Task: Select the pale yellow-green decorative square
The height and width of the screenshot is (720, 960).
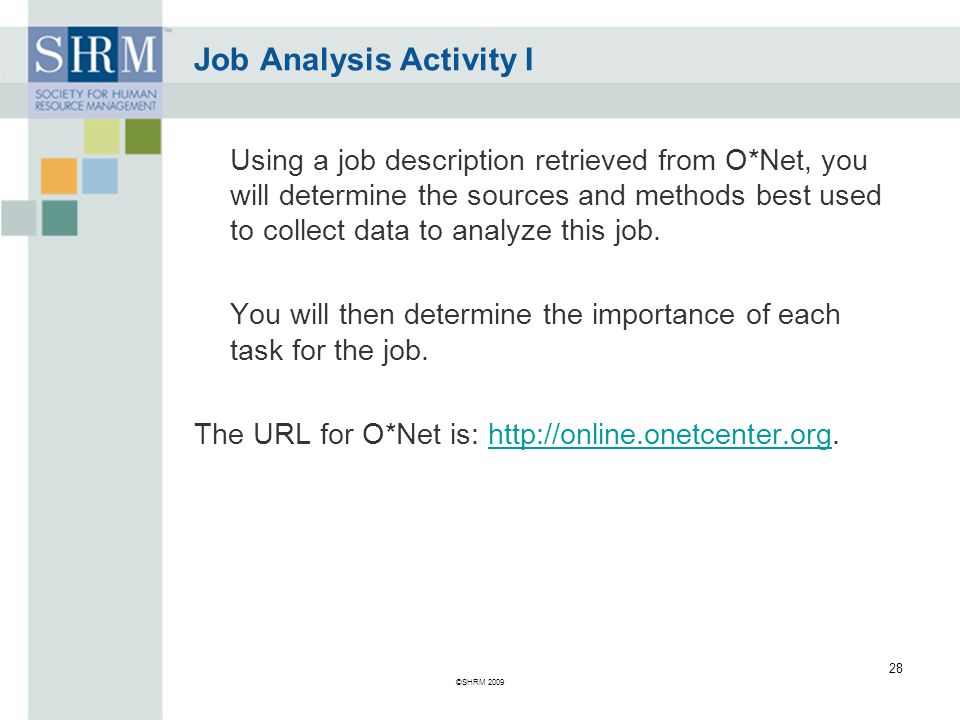Action: click(102, 136)
